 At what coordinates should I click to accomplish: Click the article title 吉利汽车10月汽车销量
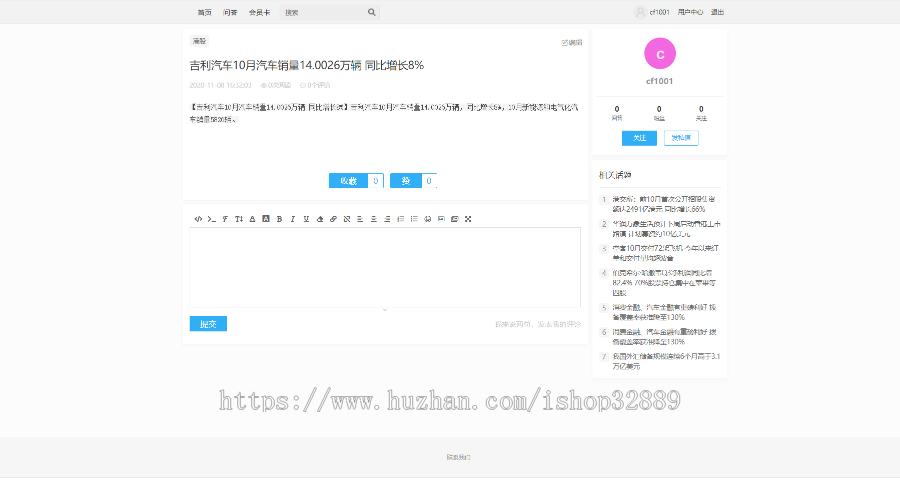(307, 65)
